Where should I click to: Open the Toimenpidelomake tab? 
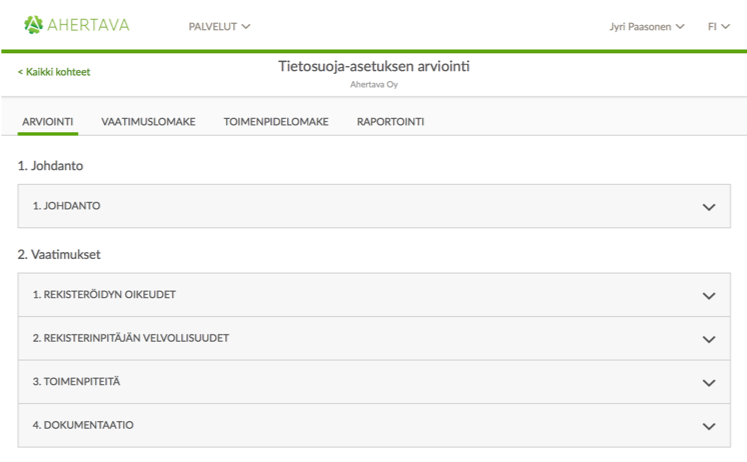(x=276, y=122)
